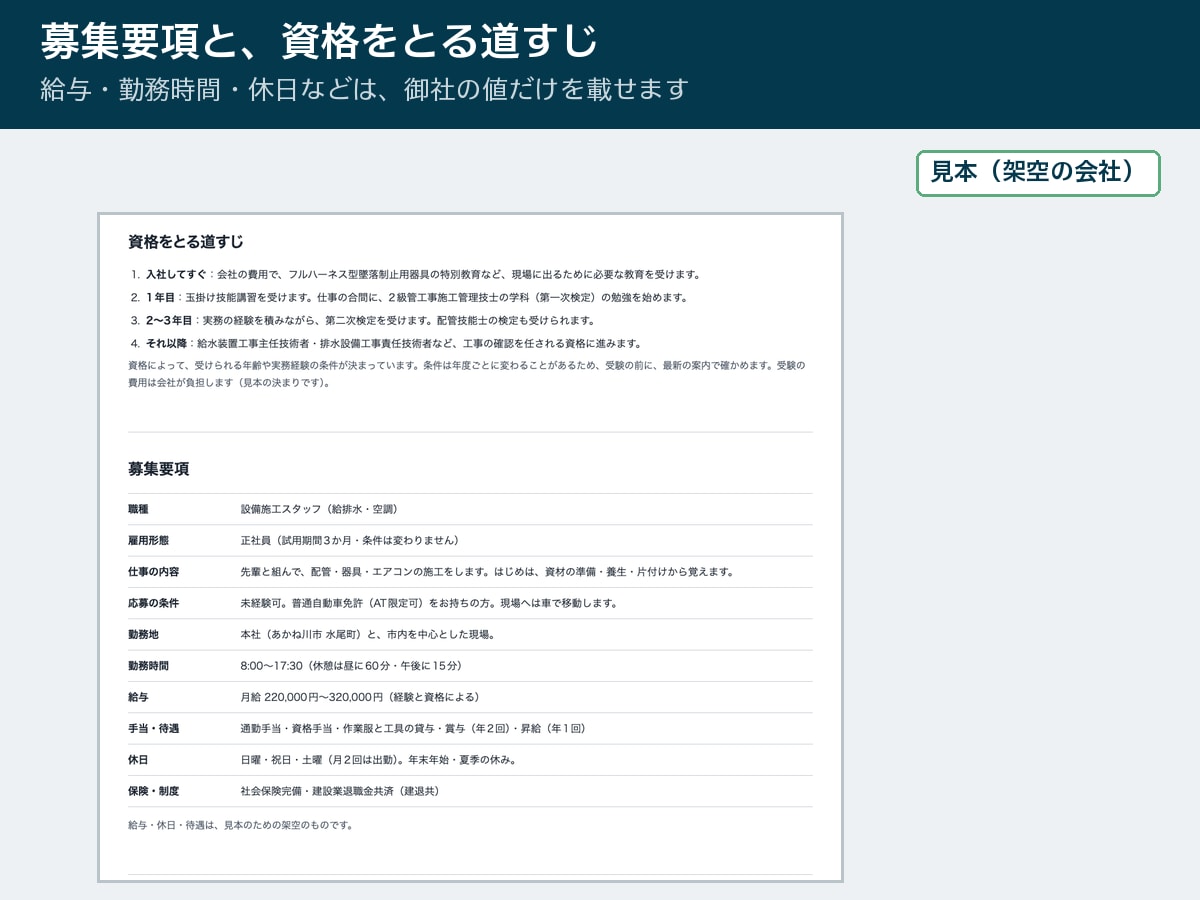
Task: Click the 見本（架空の会社） badge
Action: click(1038, 173)
